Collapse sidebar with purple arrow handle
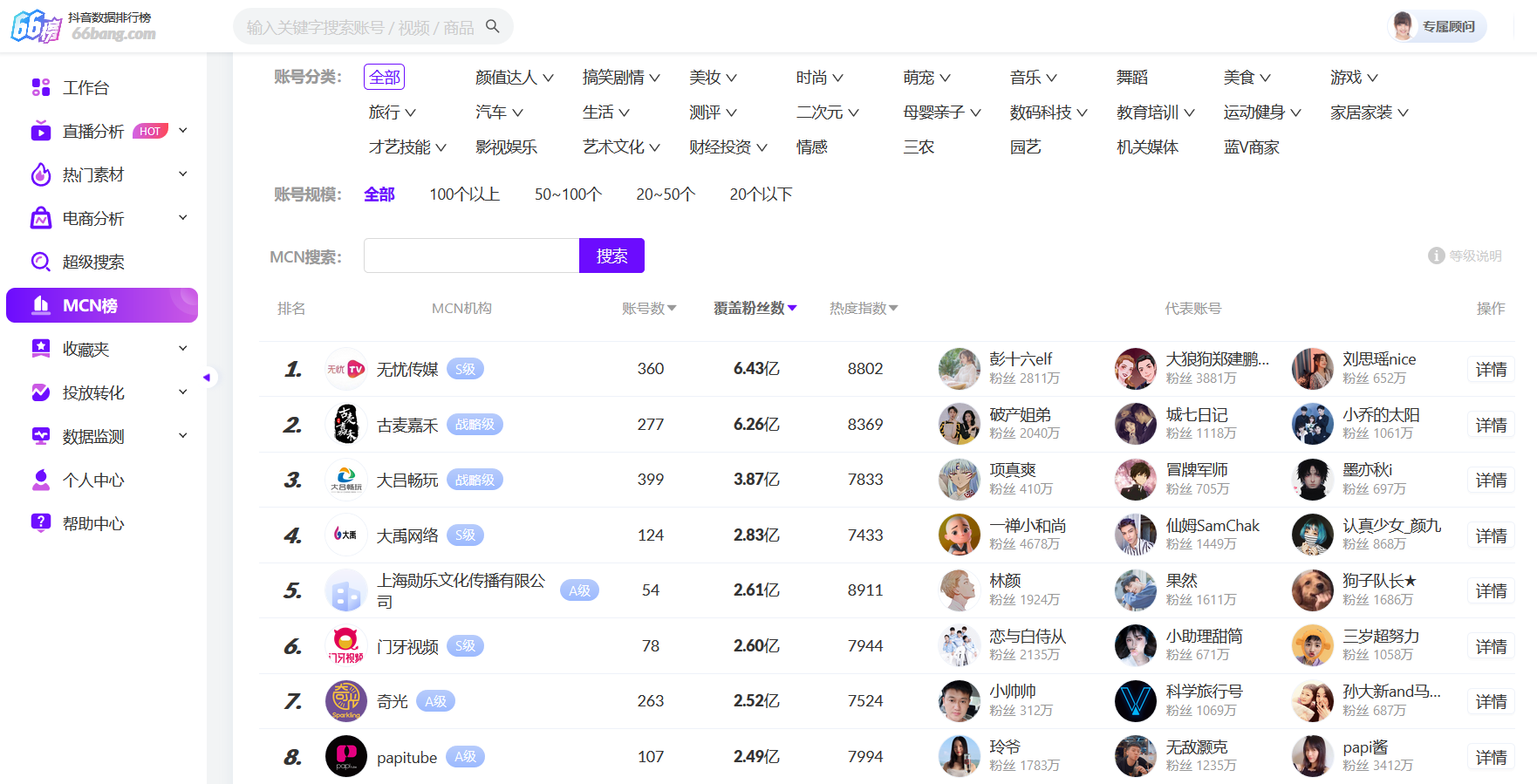Screen dimensions: 1537x784 pyautogui.click(x=207, y=378)
